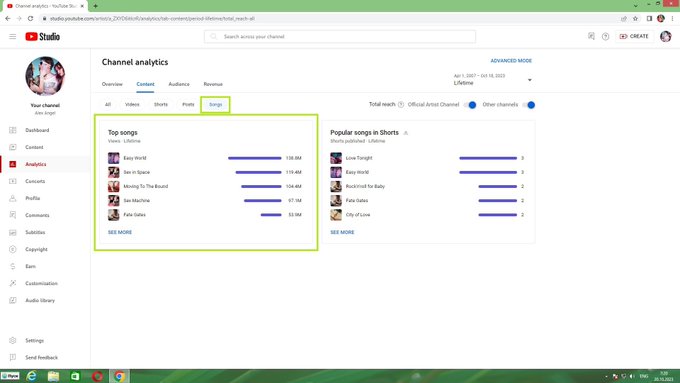Close the Channel analytics browser tab
This screenshot has height=383, width=680.
coord(82,6)
